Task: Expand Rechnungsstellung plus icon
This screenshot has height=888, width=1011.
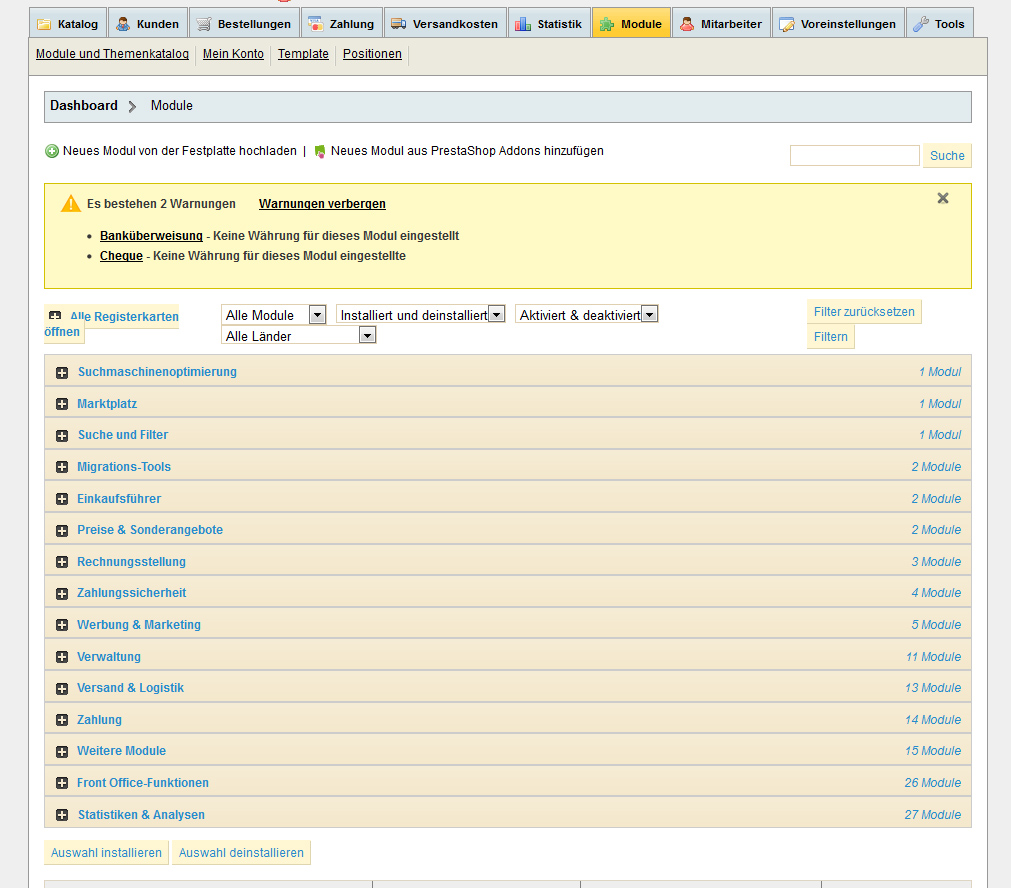Action: [x=62, y=562]
